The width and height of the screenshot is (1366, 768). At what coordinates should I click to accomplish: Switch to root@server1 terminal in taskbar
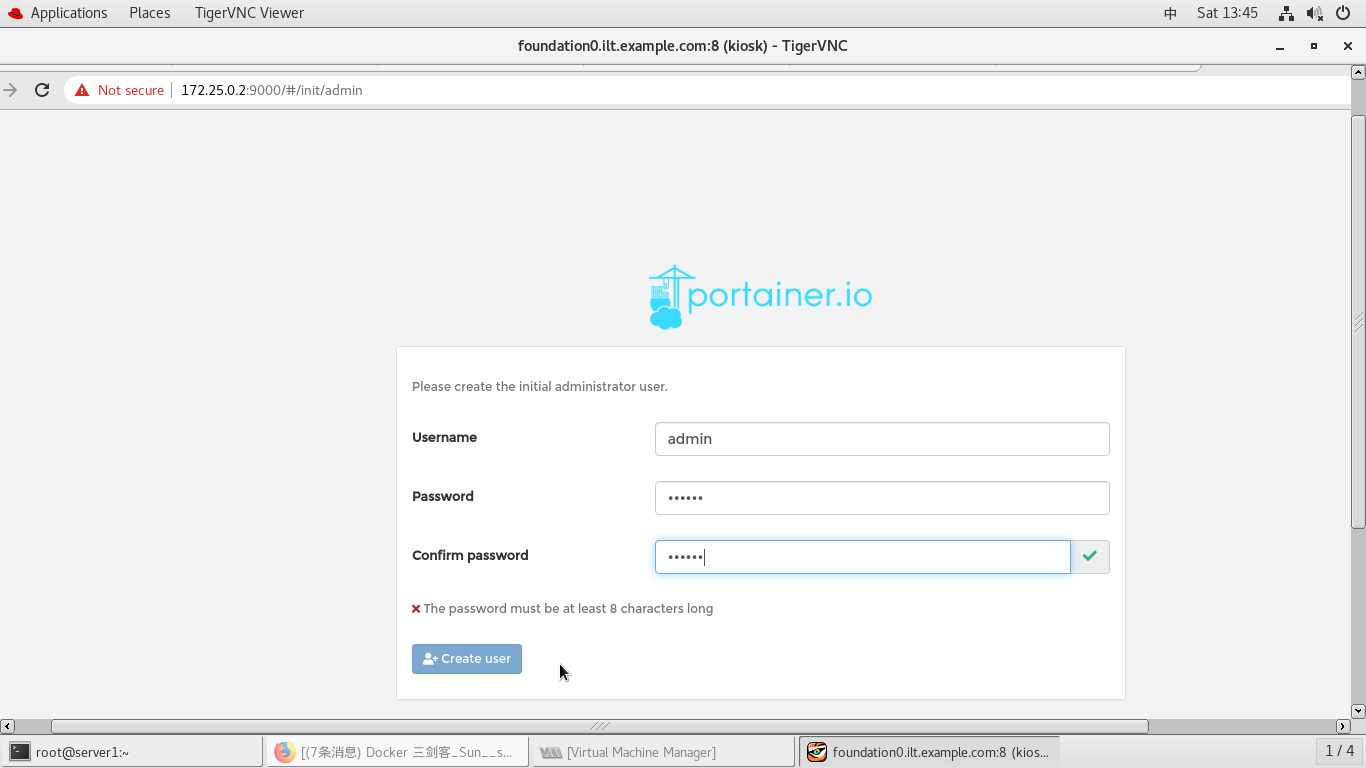click(x=132, y=752)
